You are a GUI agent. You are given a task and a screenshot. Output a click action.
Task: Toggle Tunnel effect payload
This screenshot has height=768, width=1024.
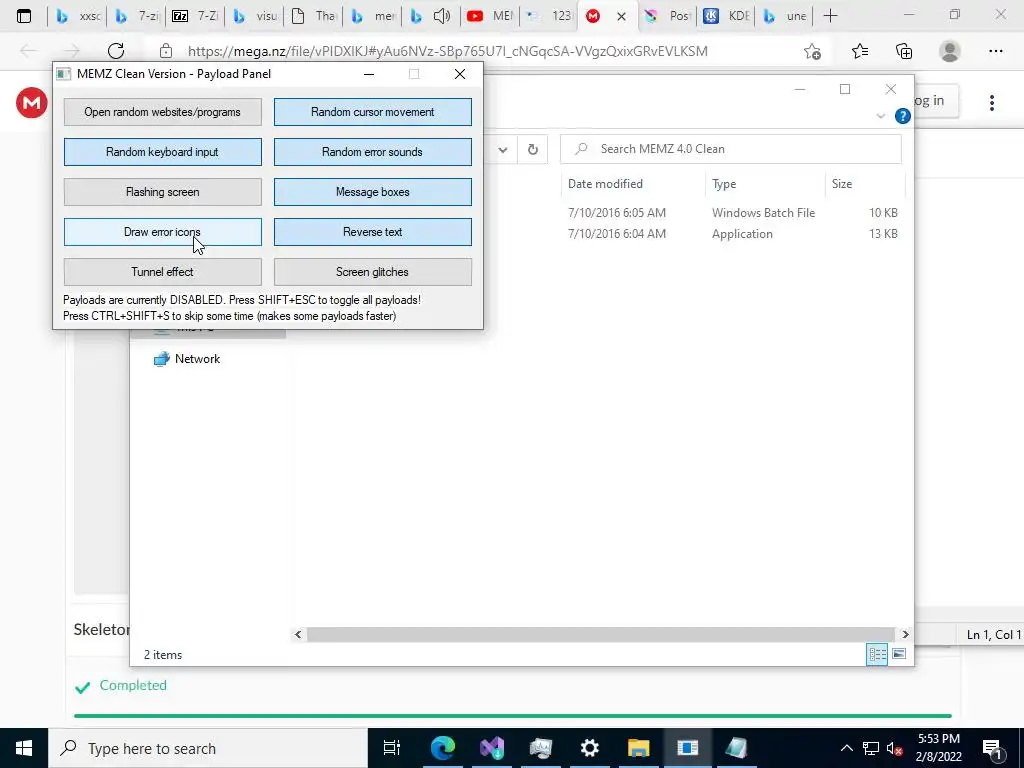coord(163,272)
